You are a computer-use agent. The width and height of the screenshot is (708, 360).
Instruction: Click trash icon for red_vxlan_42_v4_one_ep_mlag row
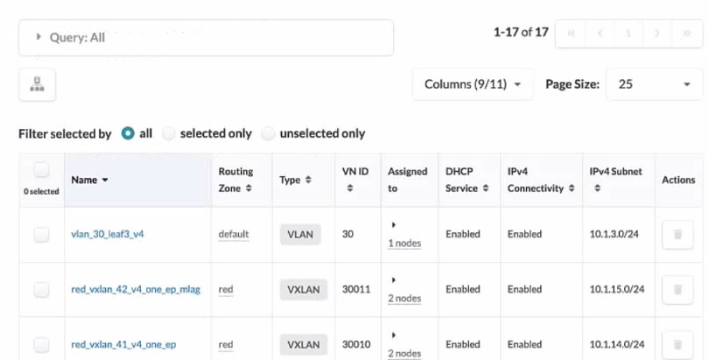coord(677,290)
